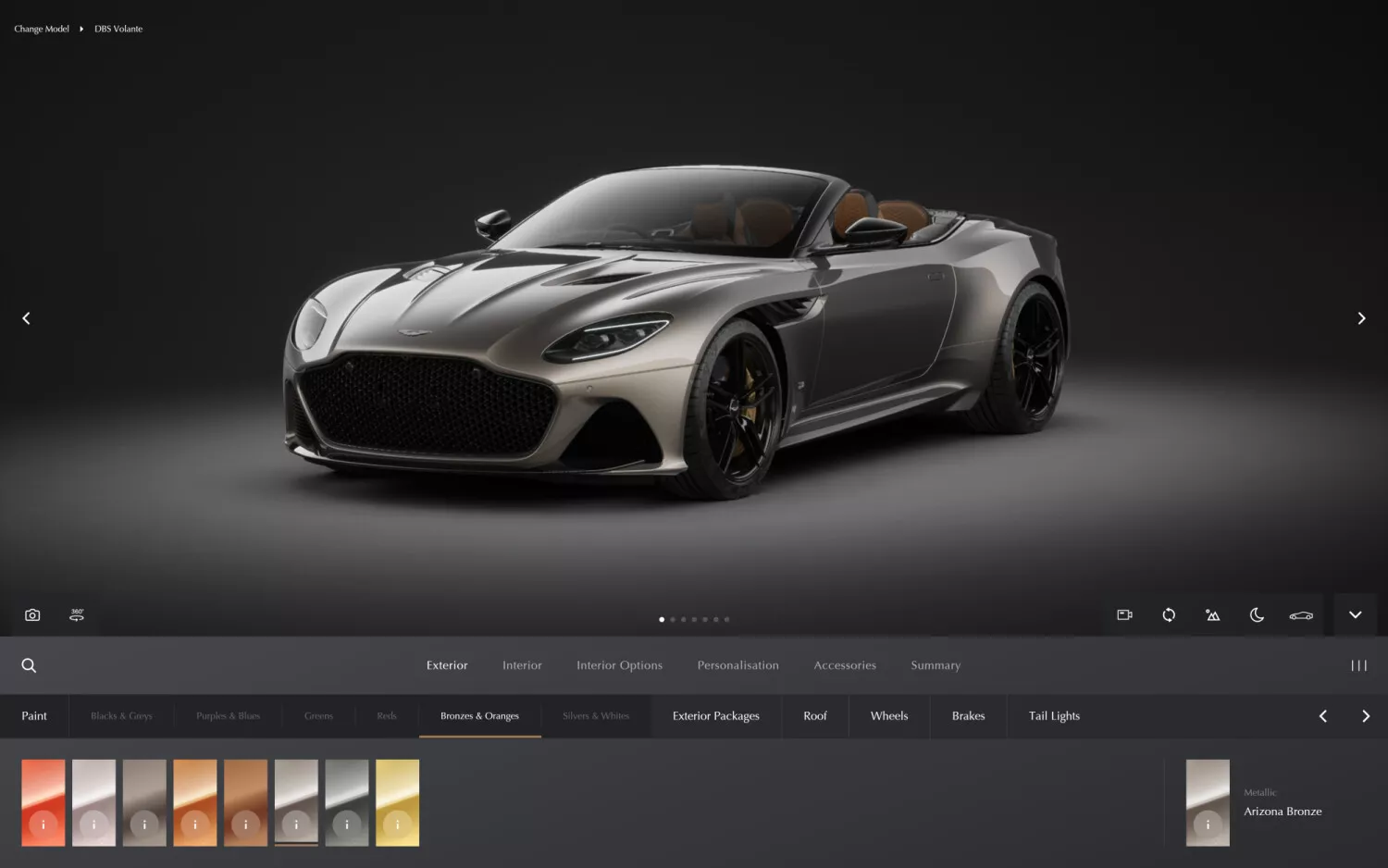Show the previous car image

pos(26,318)
